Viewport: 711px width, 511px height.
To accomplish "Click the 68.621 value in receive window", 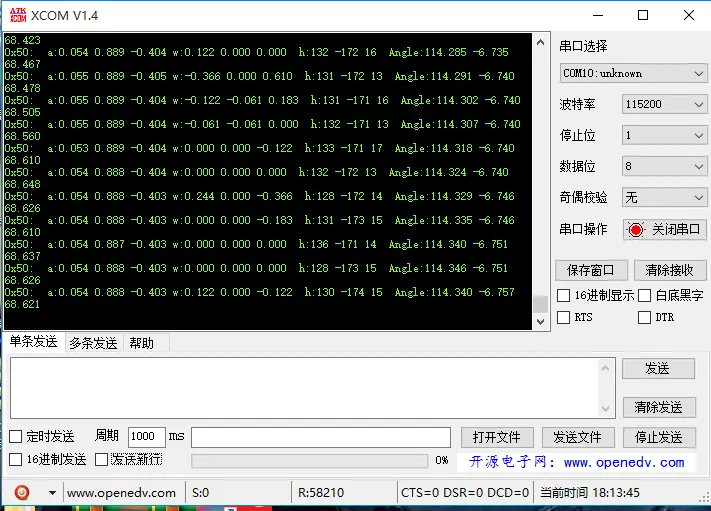I will (22, 304).
